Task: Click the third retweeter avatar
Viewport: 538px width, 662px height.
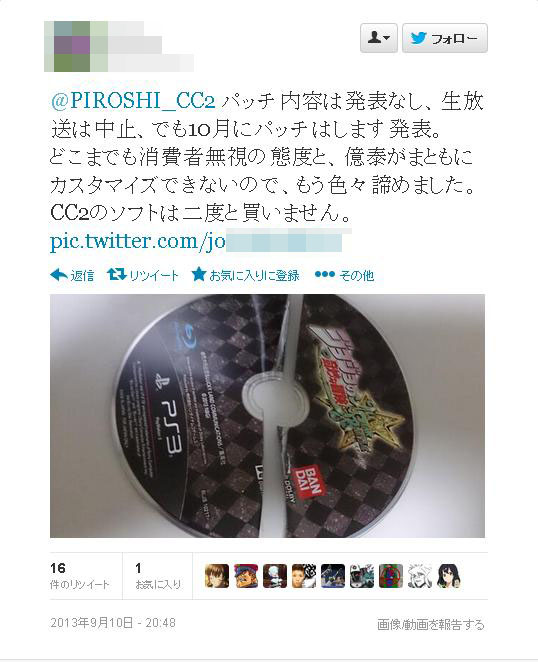Action: (x=275, y=576)
